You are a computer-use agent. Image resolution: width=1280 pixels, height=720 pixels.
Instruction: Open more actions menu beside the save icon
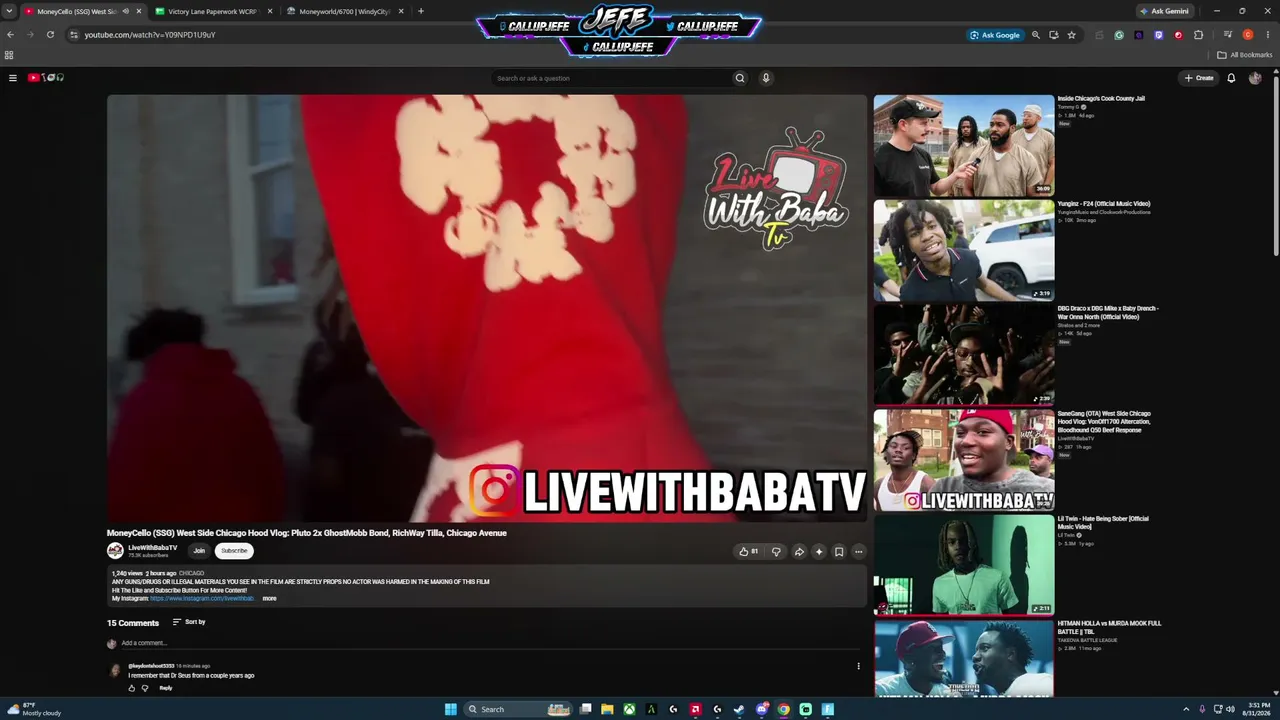[858, 551]
